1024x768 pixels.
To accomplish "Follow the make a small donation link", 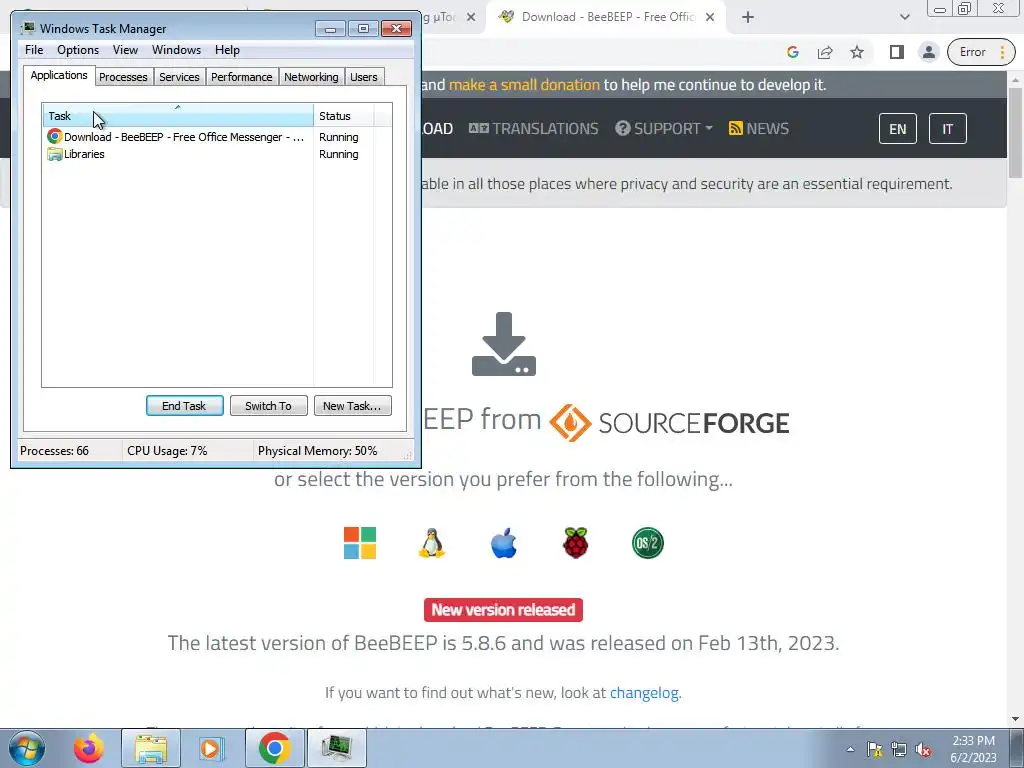I will (524, 85).
